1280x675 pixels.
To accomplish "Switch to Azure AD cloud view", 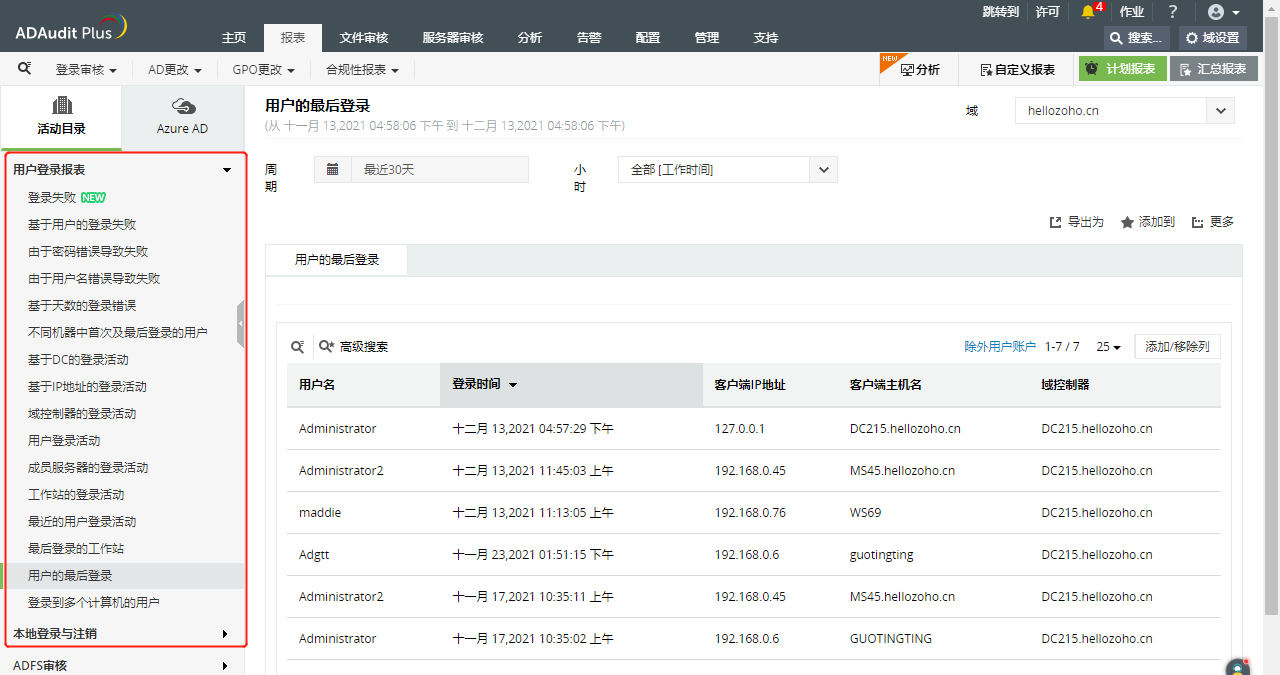I will point(183,116).
